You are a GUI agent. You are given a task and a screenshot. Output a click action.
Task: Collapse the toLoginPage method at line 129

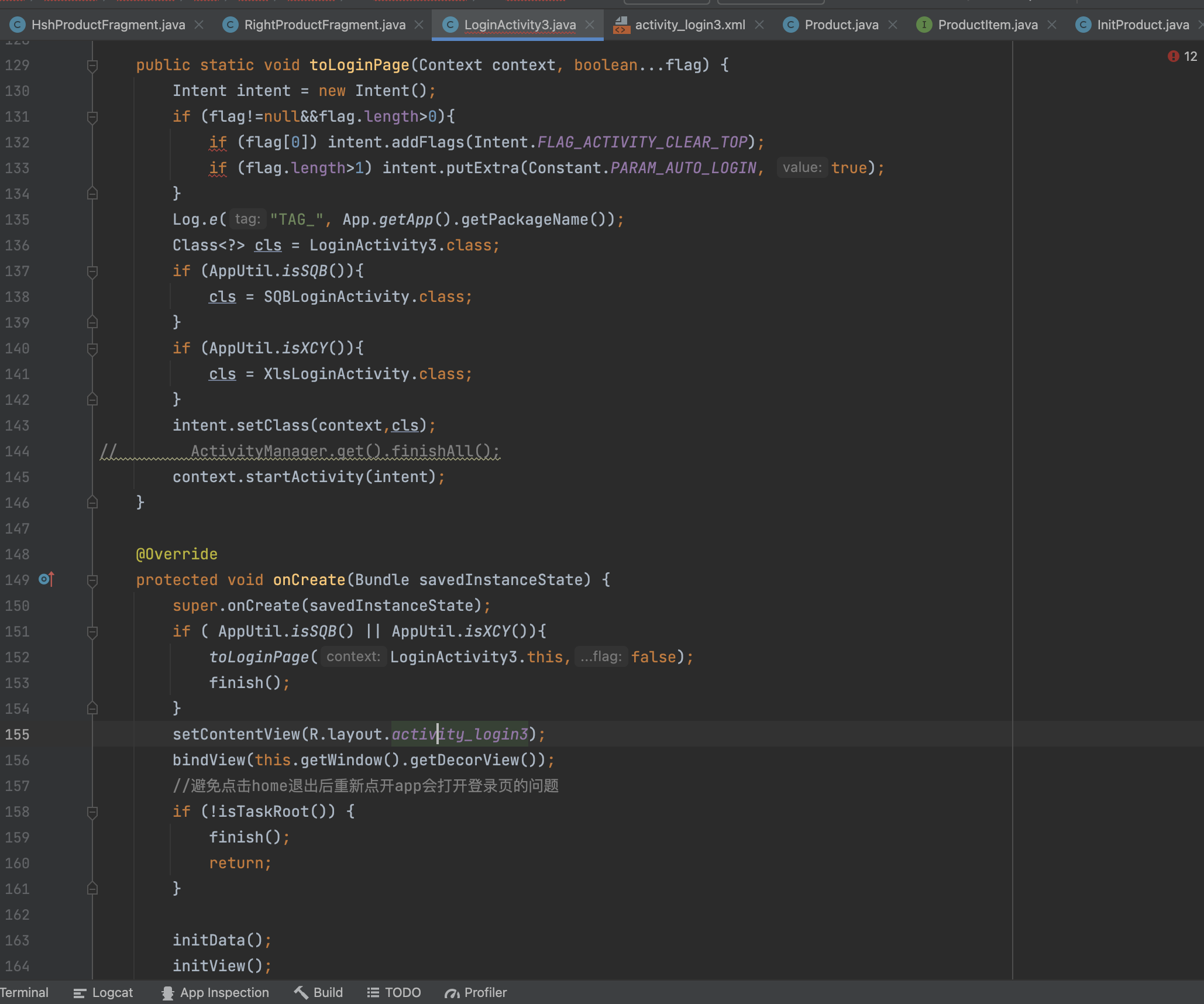point(92,66)
